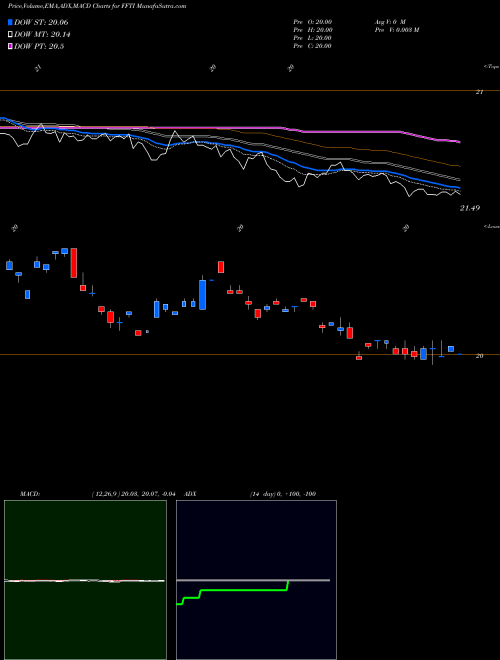
Task: Select the 'DOW MT: 20.14' legend text
Action: [x=42, y=35]
